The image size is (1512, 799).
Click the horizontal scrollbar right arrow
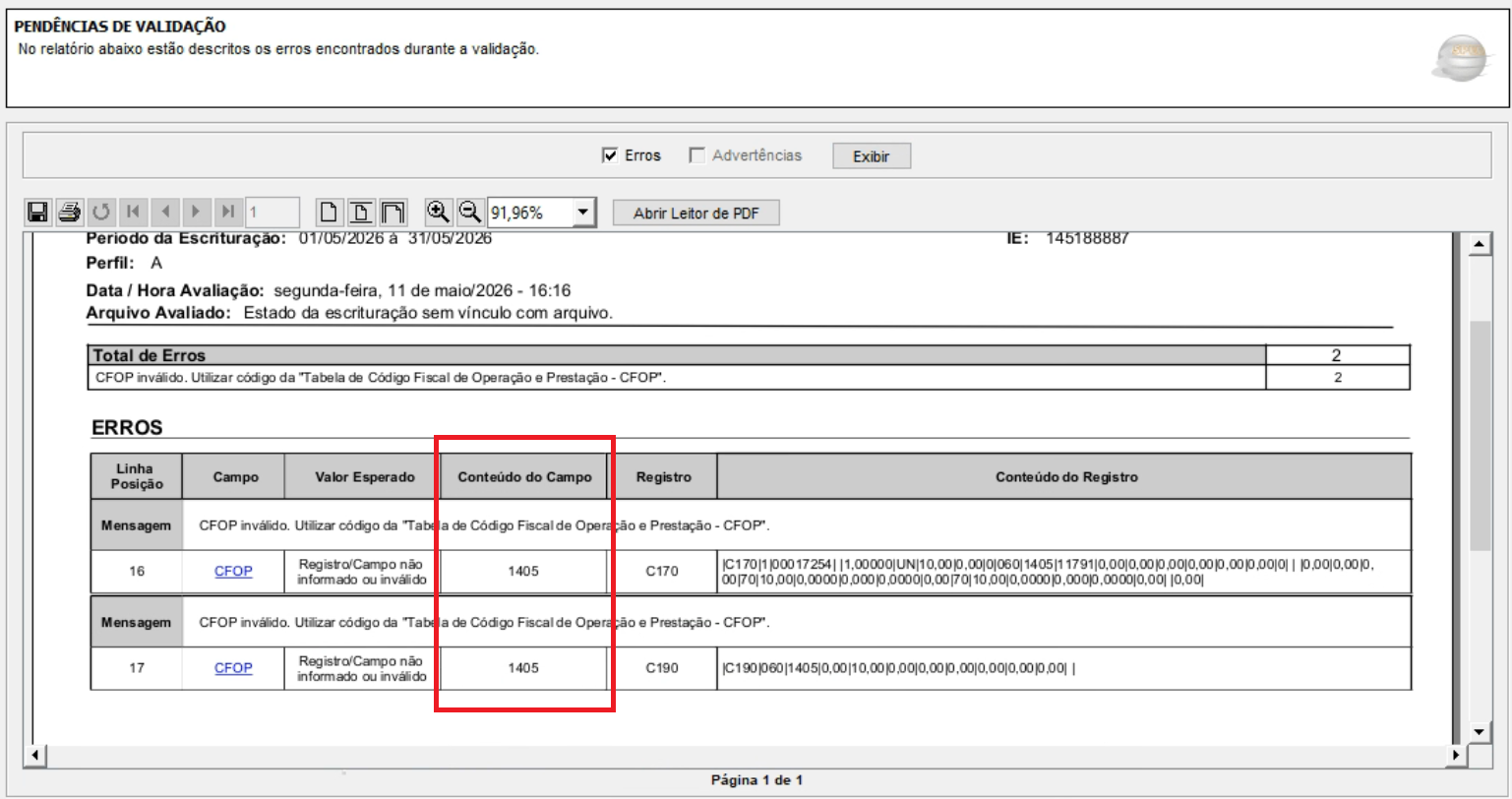pos(1458,755)
